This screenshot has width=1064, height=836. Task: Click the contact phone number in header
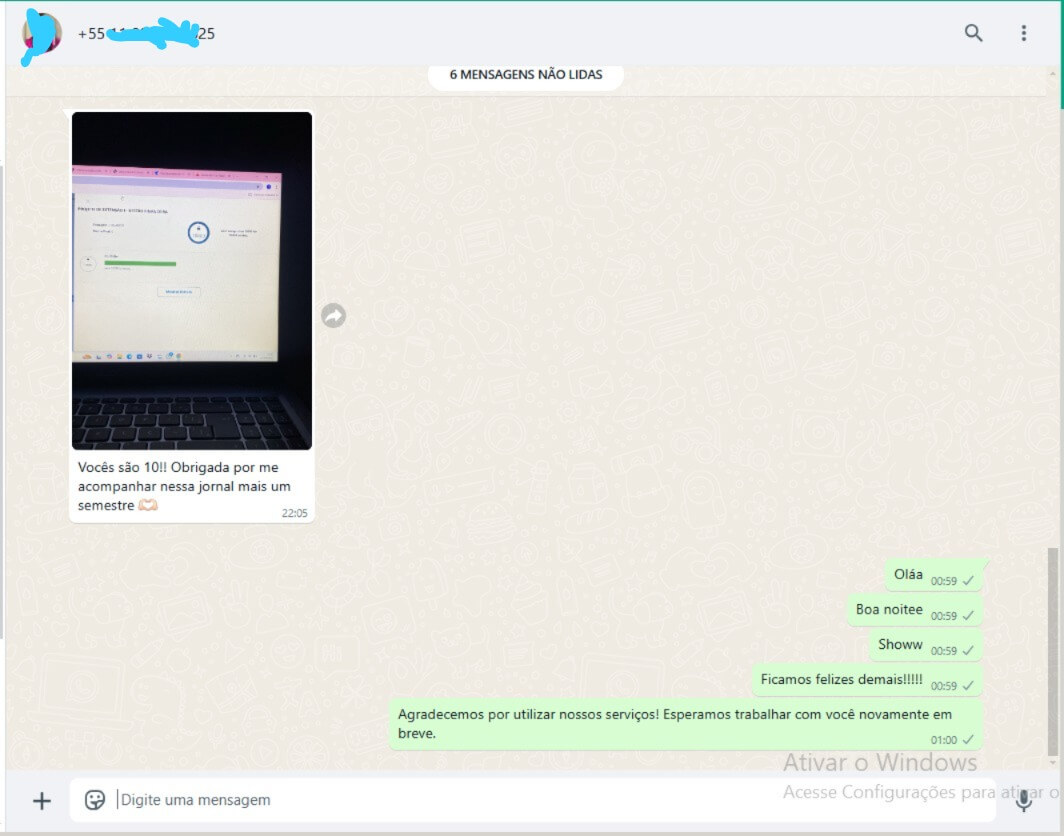[x=146, y=34]
